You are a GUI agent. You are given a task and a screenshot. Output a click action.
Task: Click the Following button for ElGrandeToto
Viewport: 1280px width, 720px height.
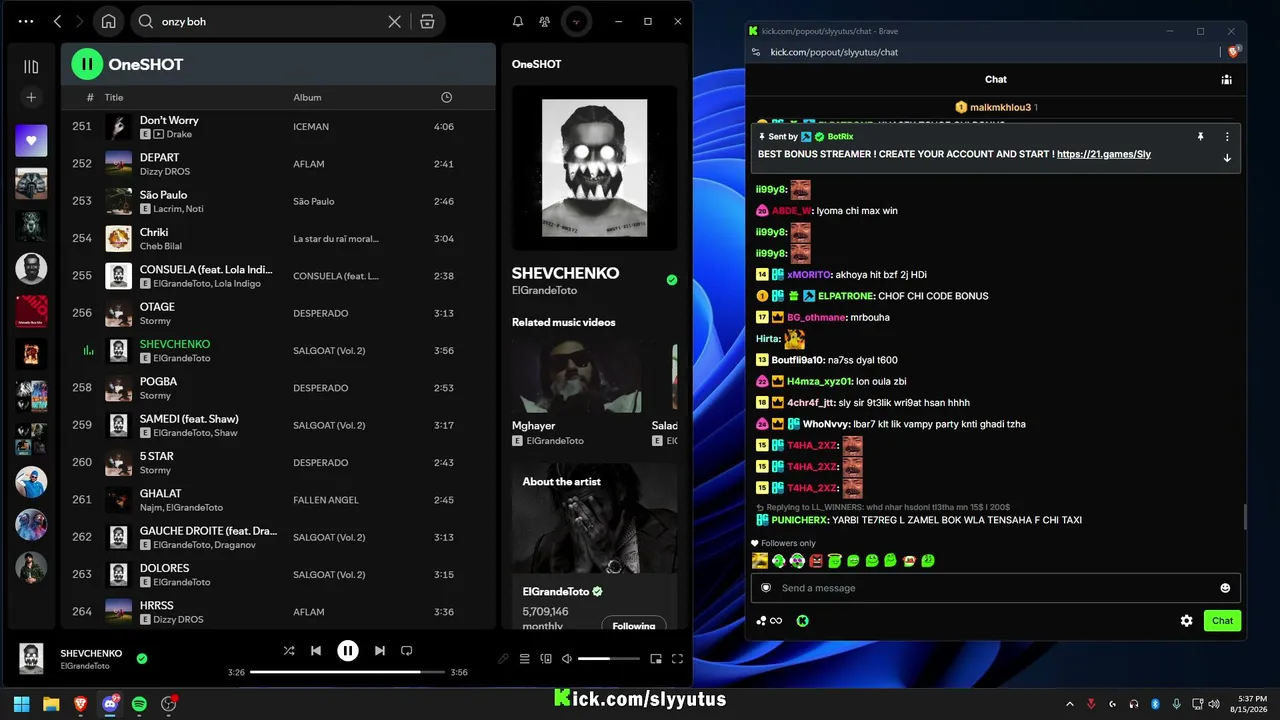click(634, 625)
